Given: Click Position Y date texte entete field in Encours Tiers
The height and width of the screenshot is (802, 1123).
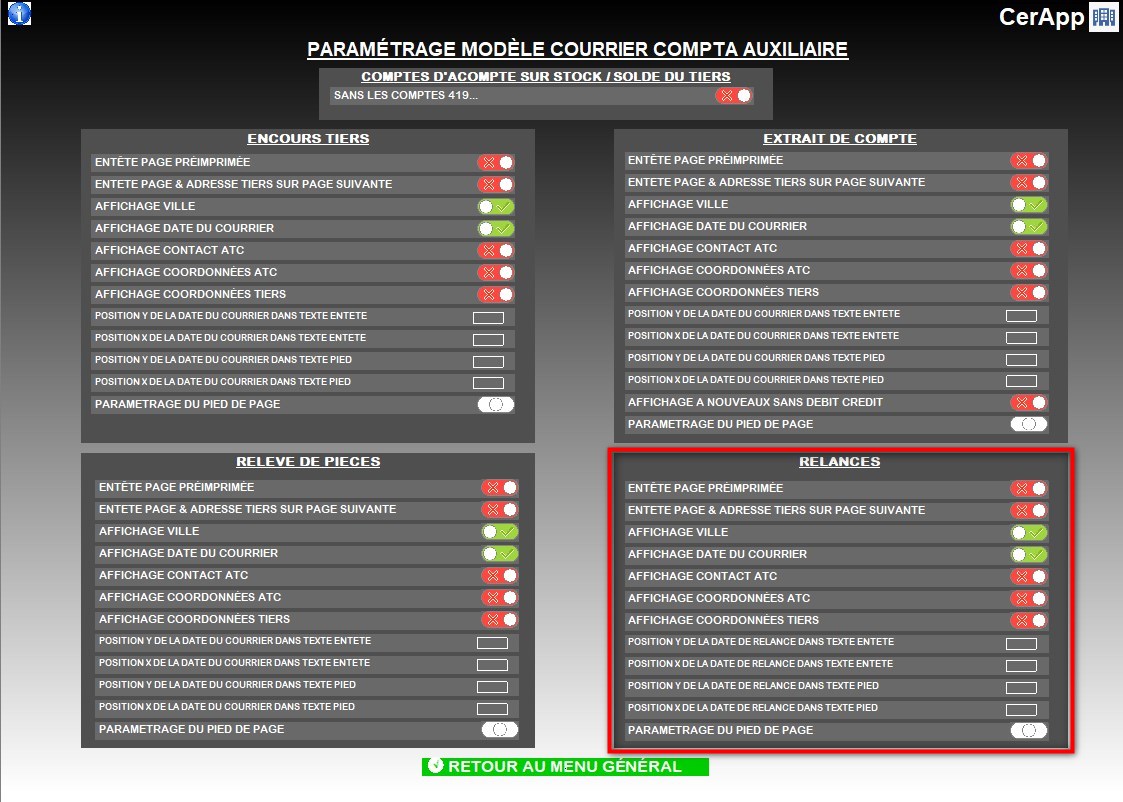Looking at the screenshot, I should [x=488, y=317].
